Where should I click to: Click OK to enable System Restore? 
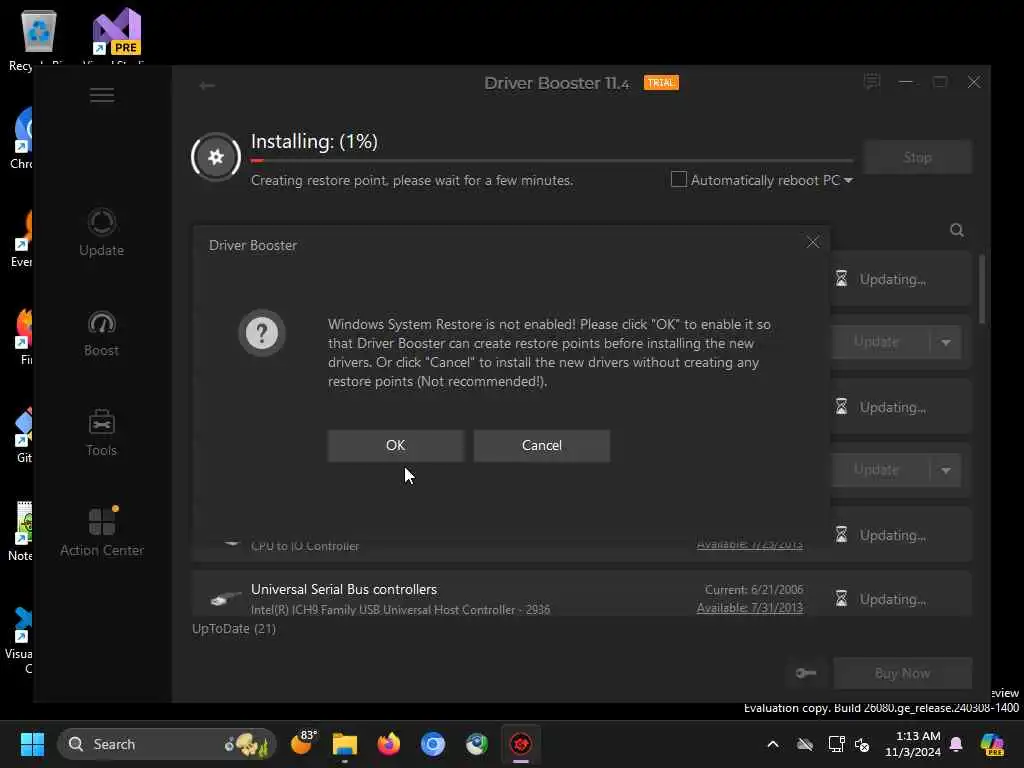[396, 445]
